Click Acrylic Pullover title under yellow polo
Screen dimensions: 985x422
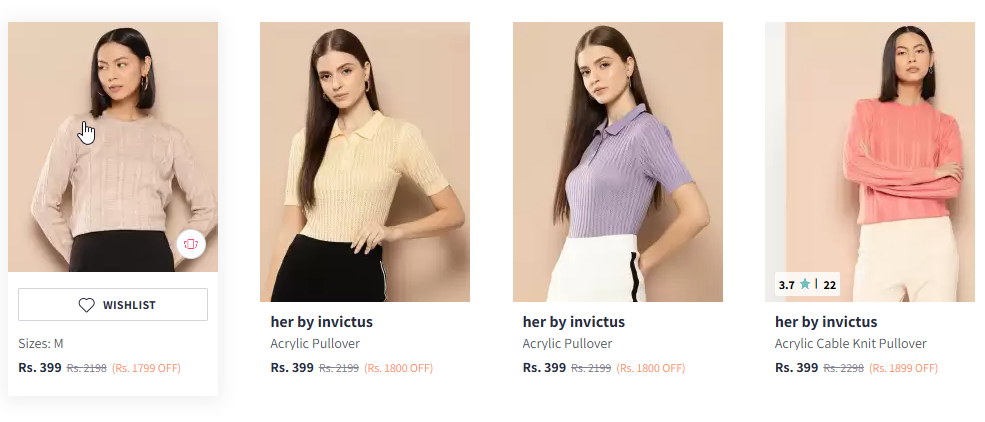point(315,344)
